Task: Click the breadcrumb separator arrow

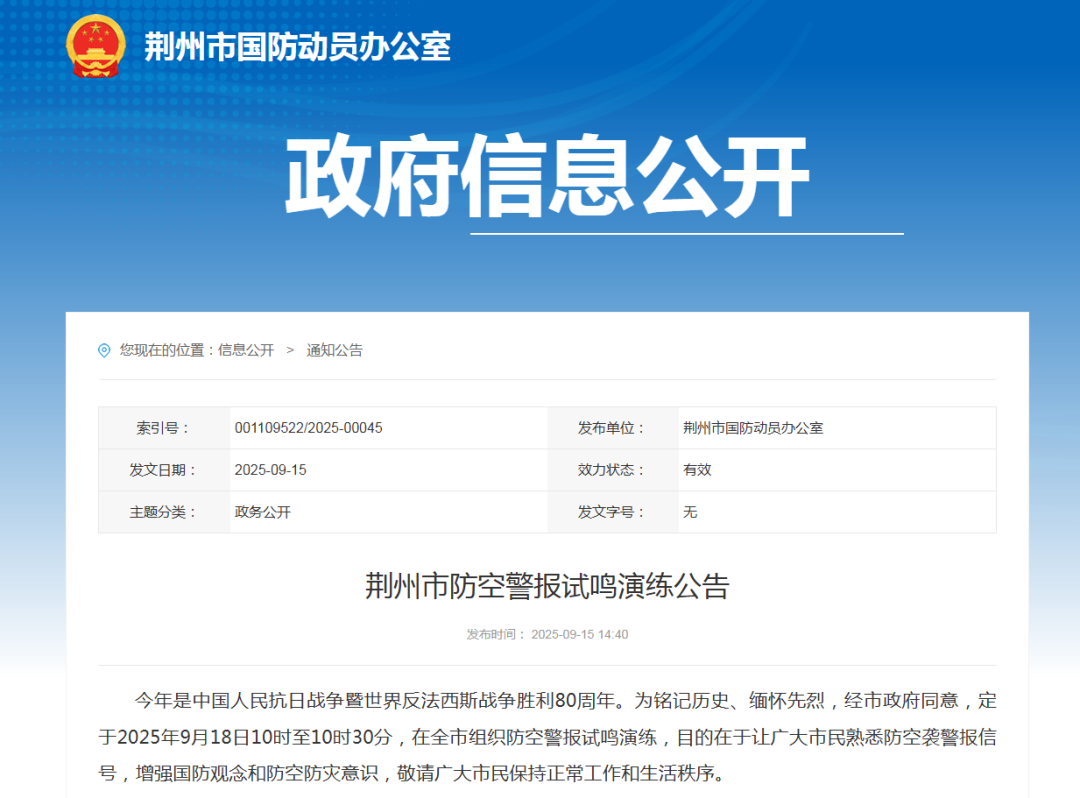Action: 290,350
